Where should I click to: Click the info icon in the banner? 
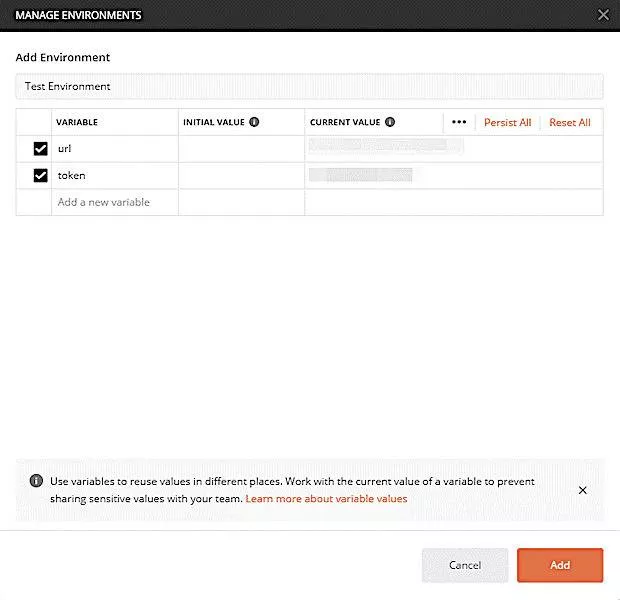click(x=36, y=482)
